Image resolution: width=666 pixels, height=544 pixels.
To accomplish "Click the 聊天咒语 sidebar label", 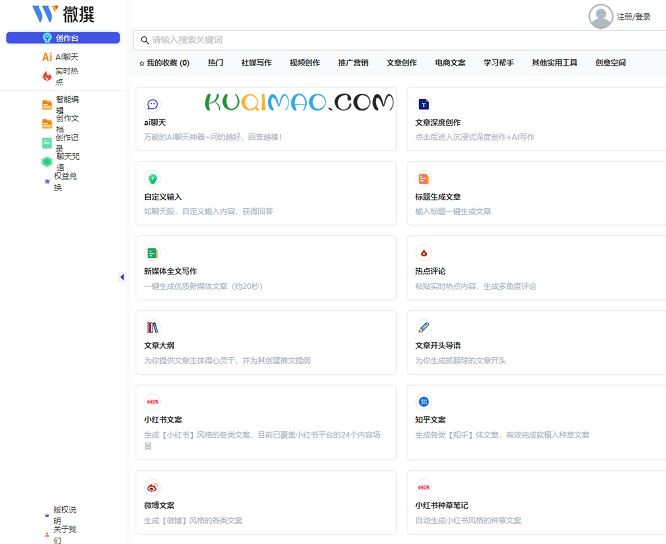I will 68,162.
